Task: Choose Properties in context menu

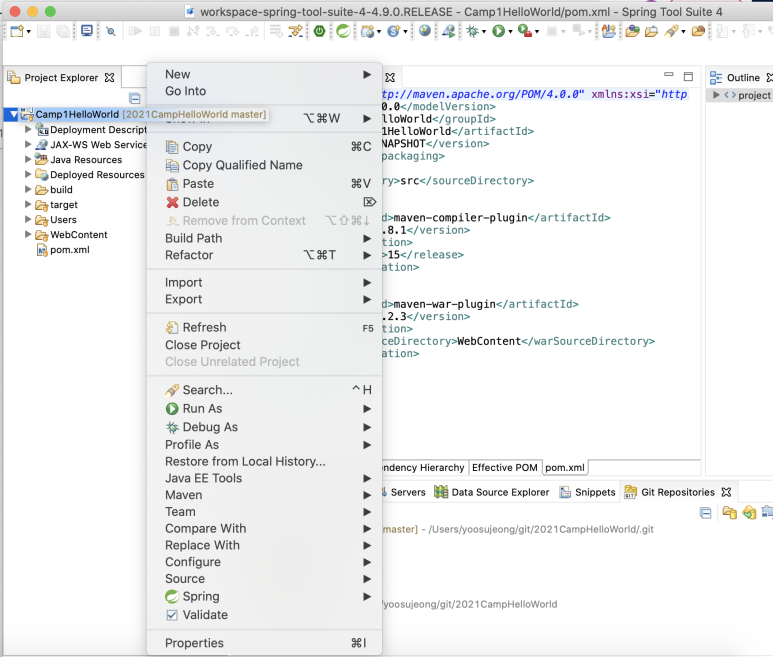Action: click(264, 643)
